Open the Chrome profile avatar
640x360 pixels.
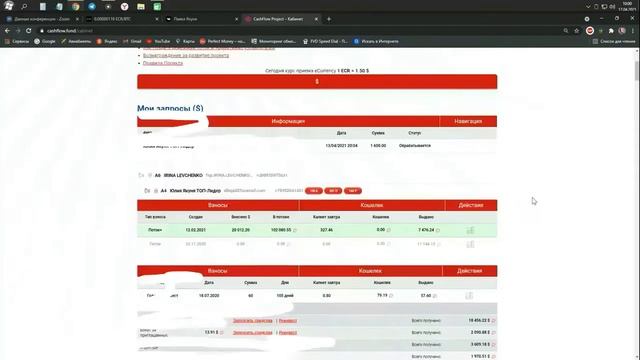point(622,31)
